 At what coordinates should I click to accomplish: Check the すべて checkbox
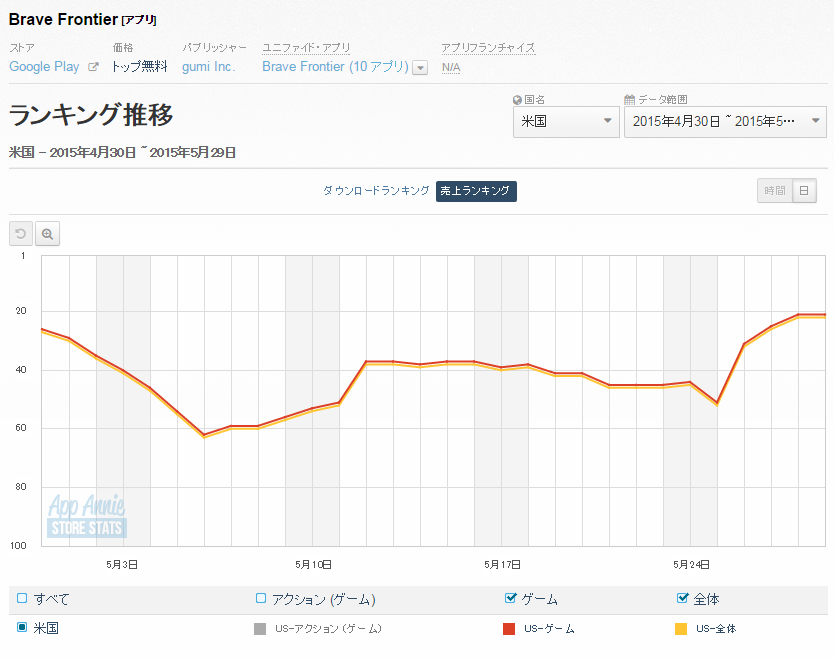22,598
